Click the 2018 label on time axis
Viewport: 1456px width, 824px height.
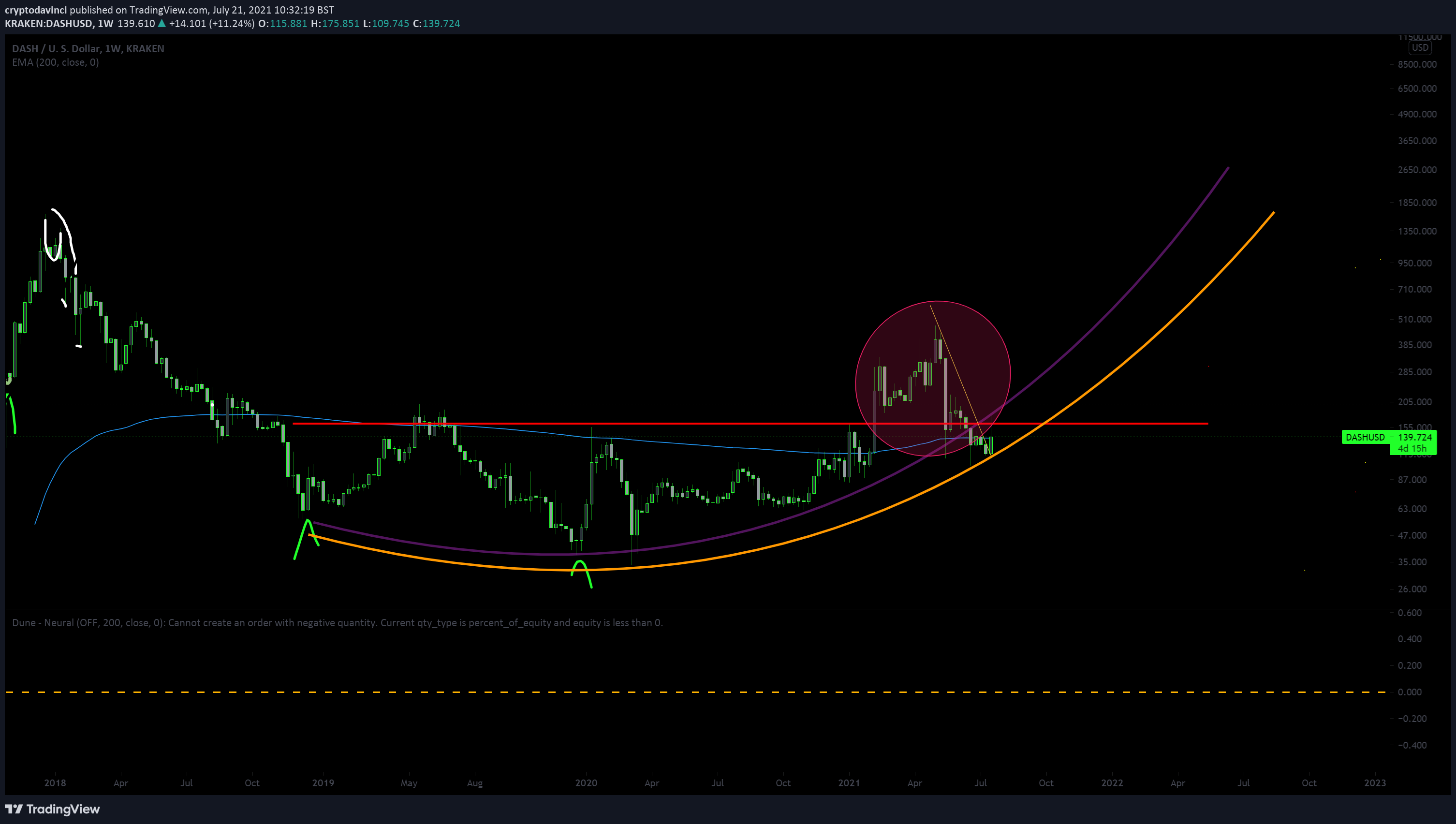55,783
